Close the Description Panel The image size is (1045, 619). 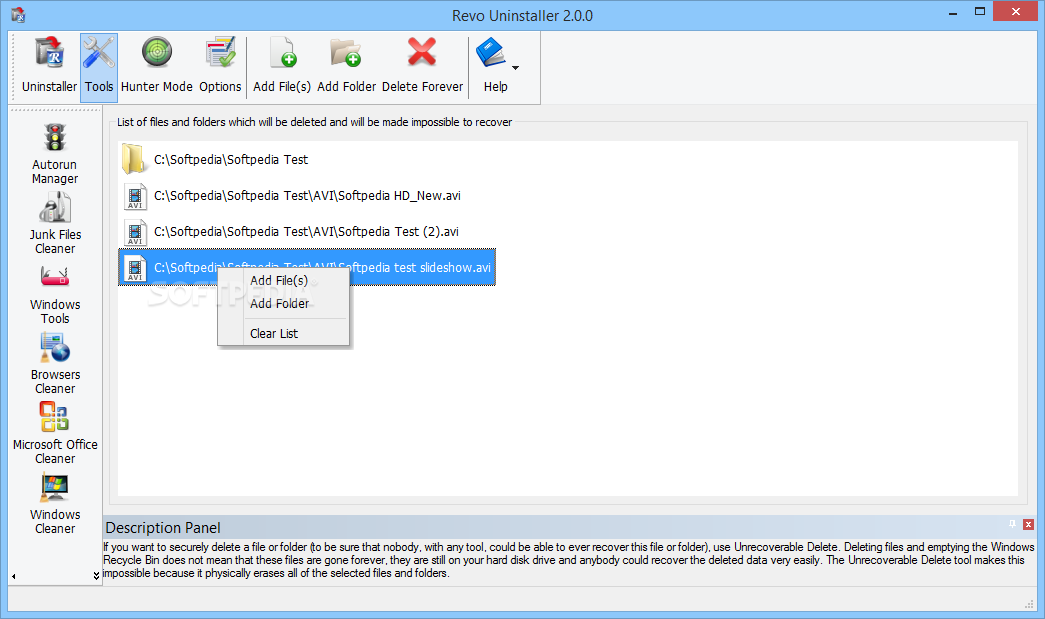point(1028,524)
